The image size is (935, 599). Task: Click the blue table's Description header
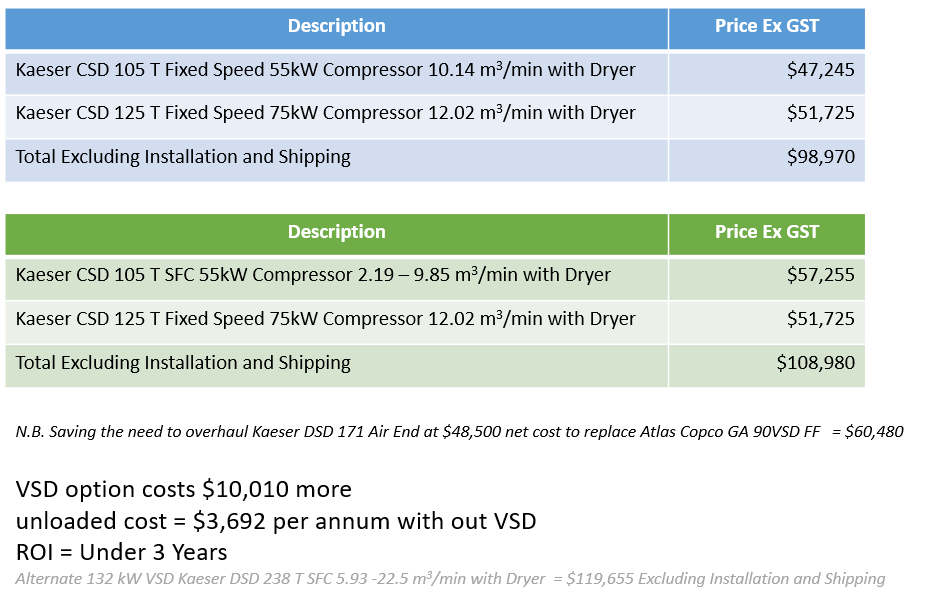336,27
